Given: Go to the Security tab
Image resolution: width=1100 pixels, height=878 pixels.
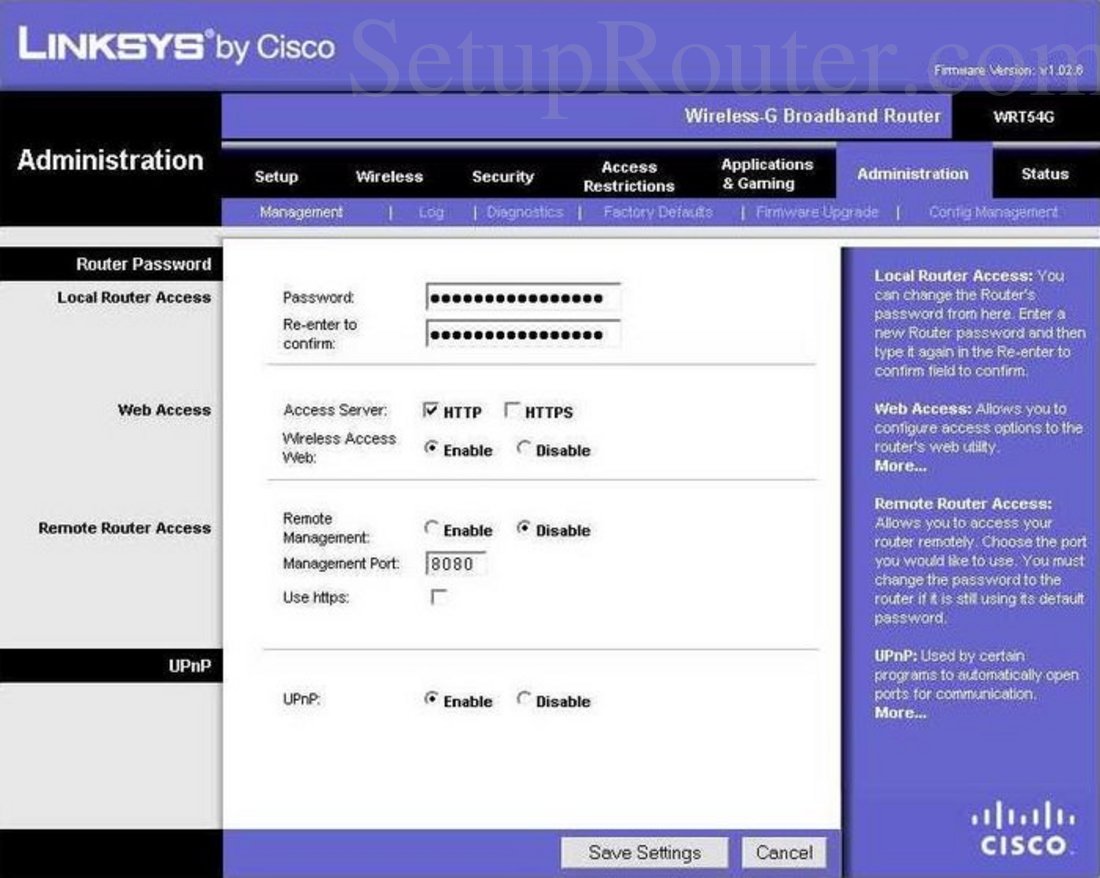Looking at the screenshot, I should point(502,176).
